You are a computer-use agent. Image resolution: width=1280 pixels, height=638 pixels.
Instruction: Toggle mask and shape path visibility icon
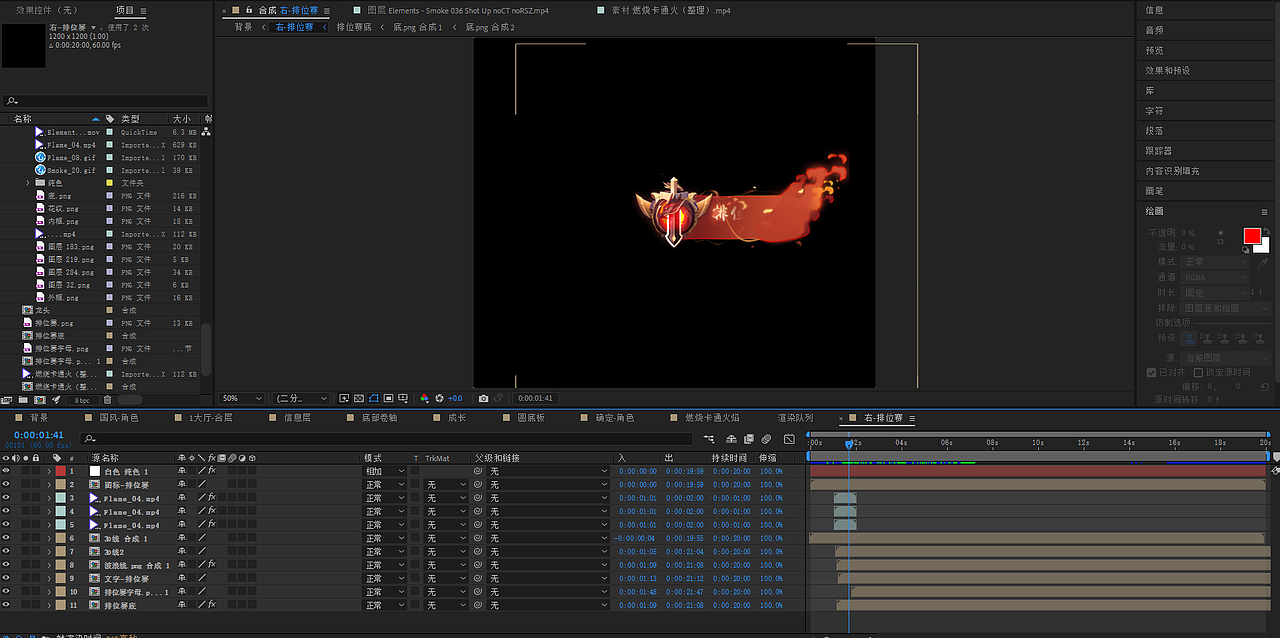coord(374,398)
